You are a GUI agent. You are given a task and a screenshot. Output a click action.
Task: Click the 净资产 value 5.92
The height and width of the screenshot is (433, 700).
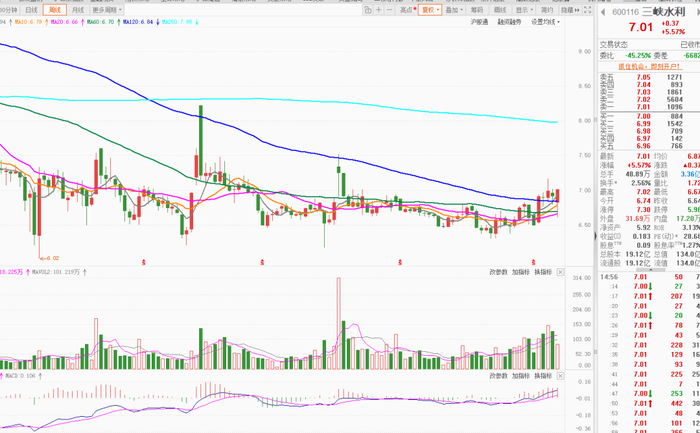(x=643, y=228)
